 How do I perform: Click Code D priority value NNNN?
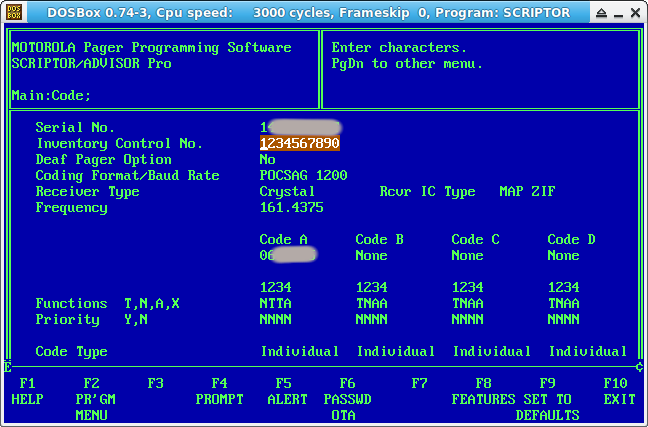563,320
